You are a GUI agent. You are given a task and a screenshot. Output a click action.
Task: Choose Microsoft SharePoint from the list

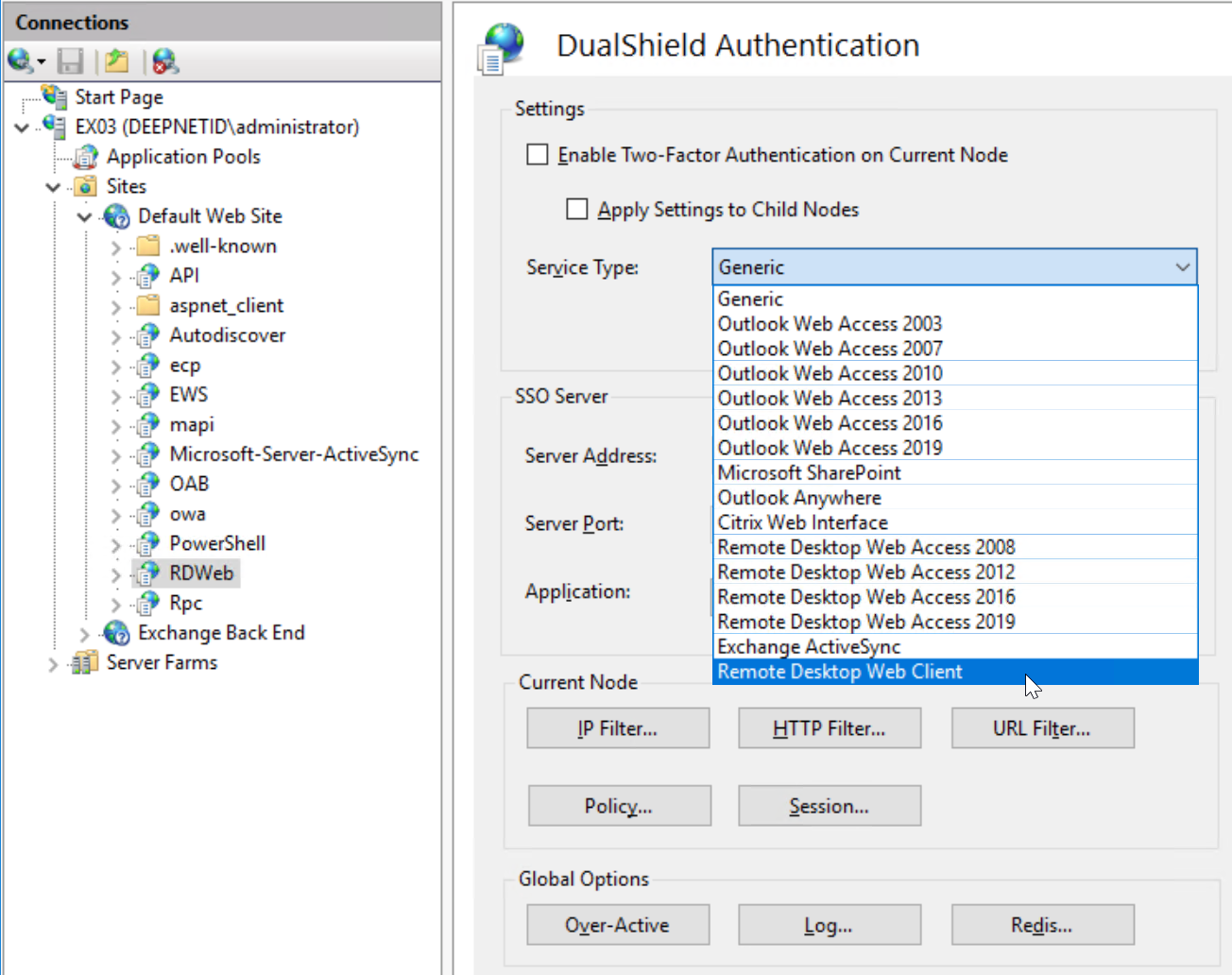pyautogui.click(x=809, y=472)
